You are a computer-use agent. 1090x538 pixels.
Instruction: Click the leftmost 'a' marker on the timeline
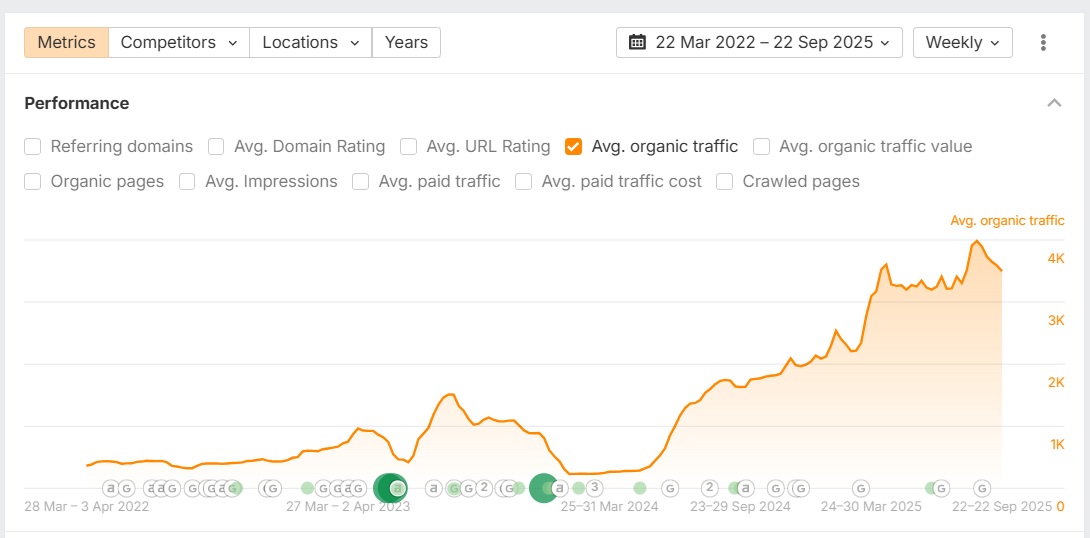pyautogui.click(x=111, y=488)
